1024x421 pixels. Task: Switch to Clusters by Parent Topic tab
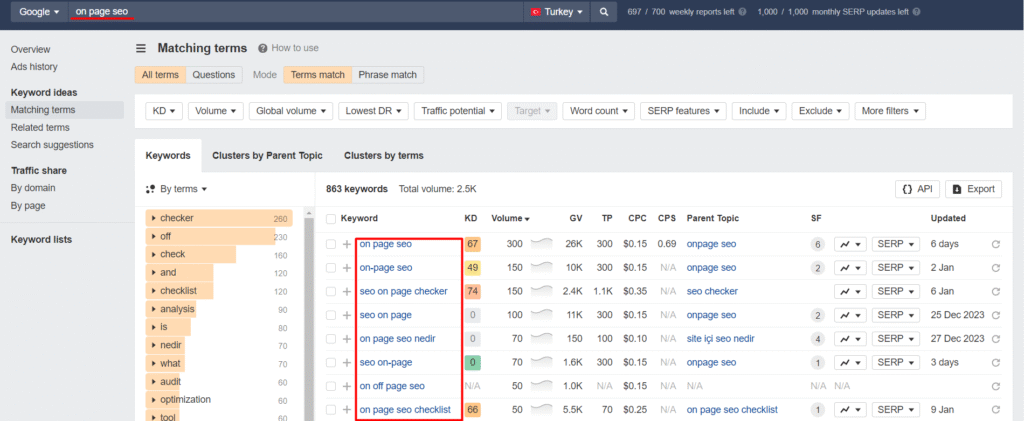(x=266, y=156)
